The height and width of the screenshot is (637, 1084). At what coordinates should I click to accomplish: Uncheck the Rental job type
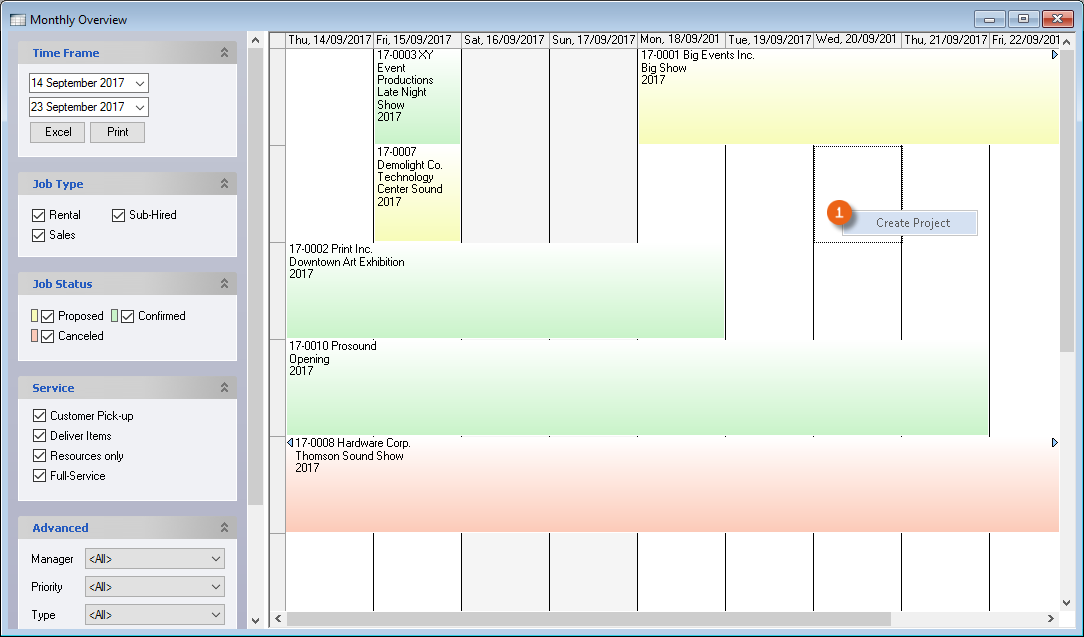39,215
